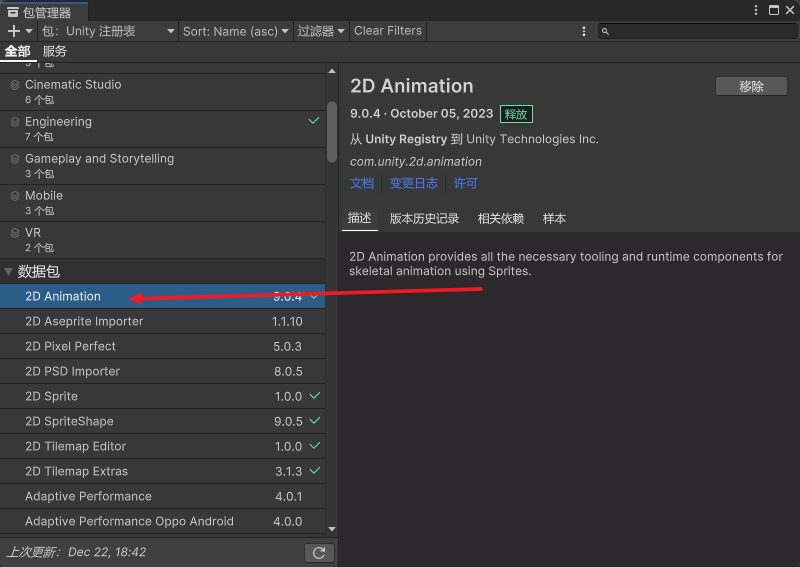Open the 过滤器 filter dropdown

pos(320,31)
